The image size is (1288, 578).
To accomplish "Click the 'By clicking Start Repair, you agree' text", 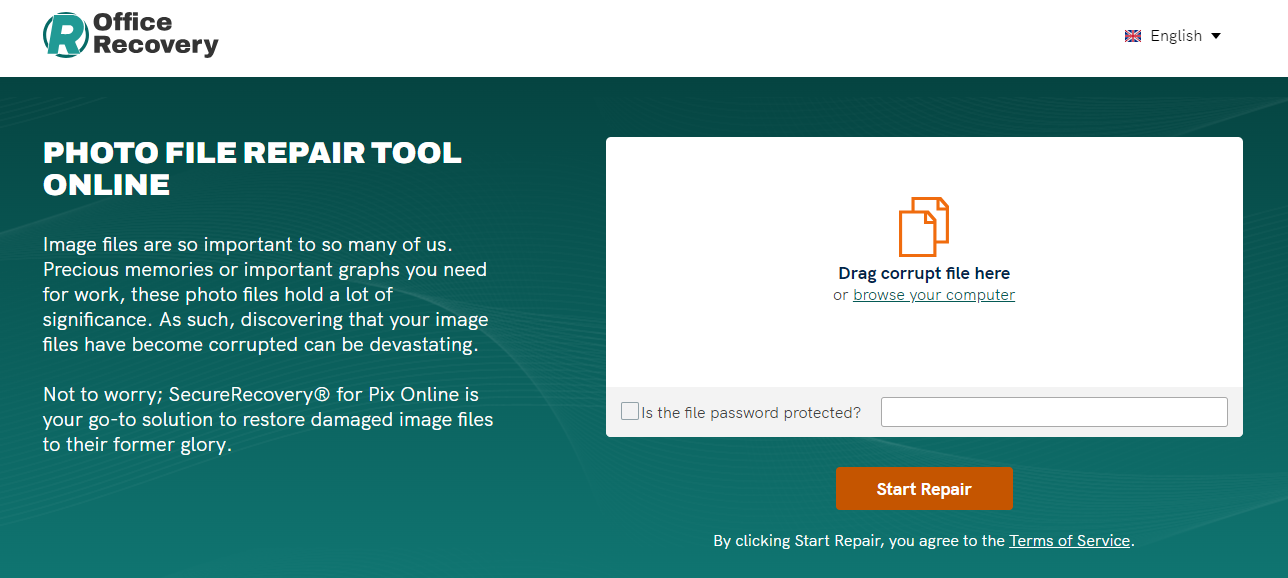I will (858, 541).
